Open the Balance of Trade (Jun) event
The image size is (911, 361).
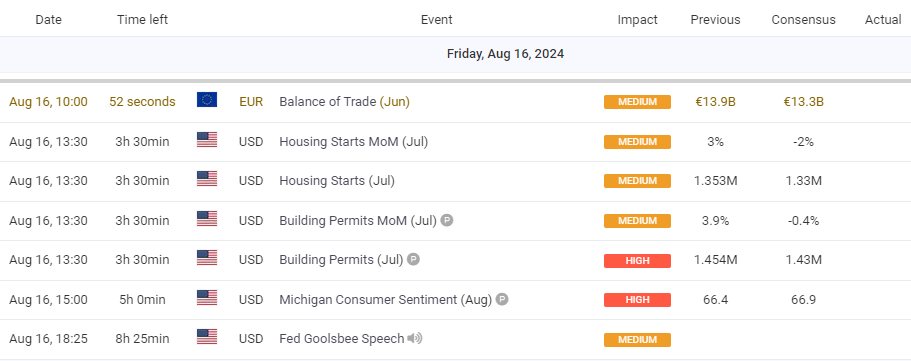point(345,102)
